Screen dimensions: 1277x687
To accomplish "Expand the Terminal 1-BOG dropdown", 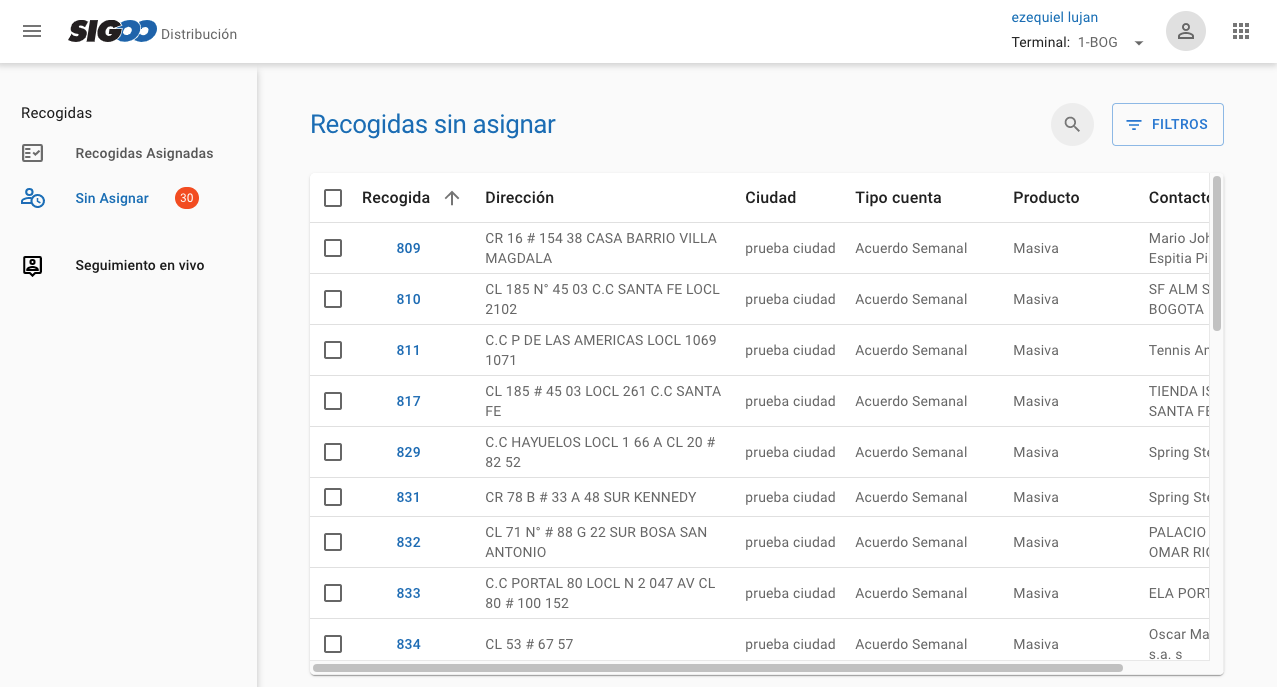I will [x=1138, y=43].
